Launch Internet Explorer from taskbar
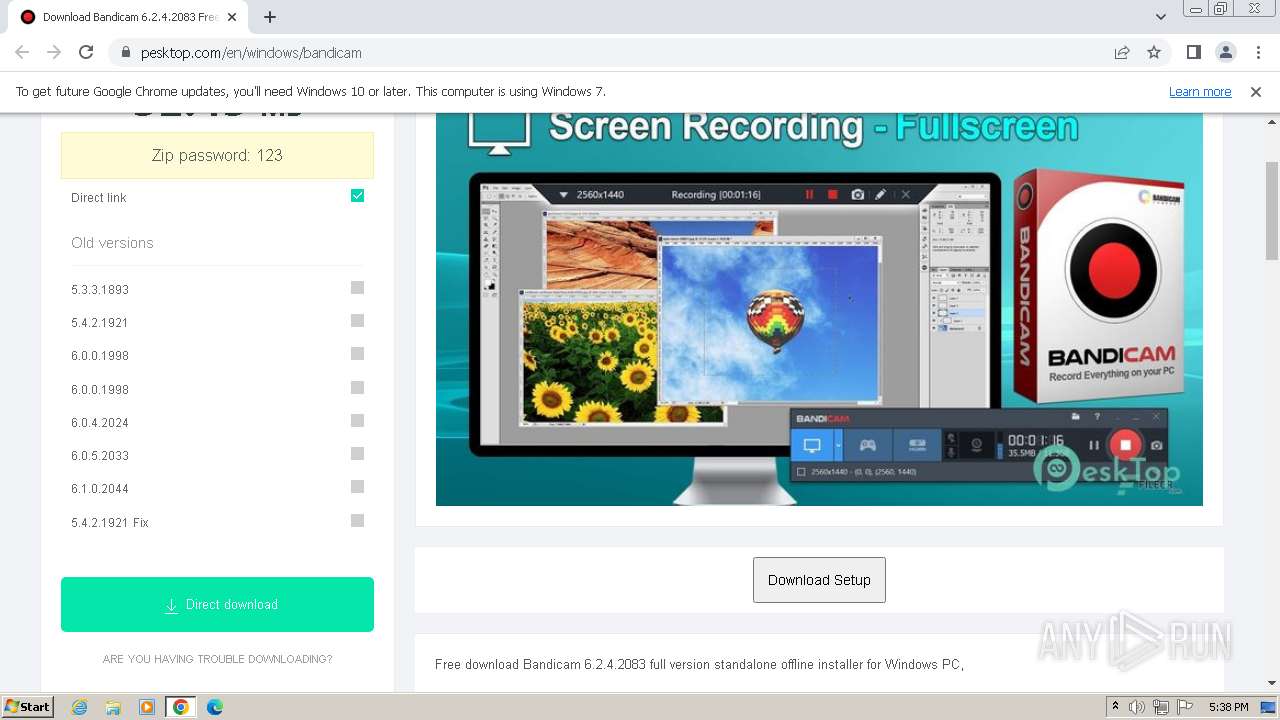 click(x=80, y=707)
